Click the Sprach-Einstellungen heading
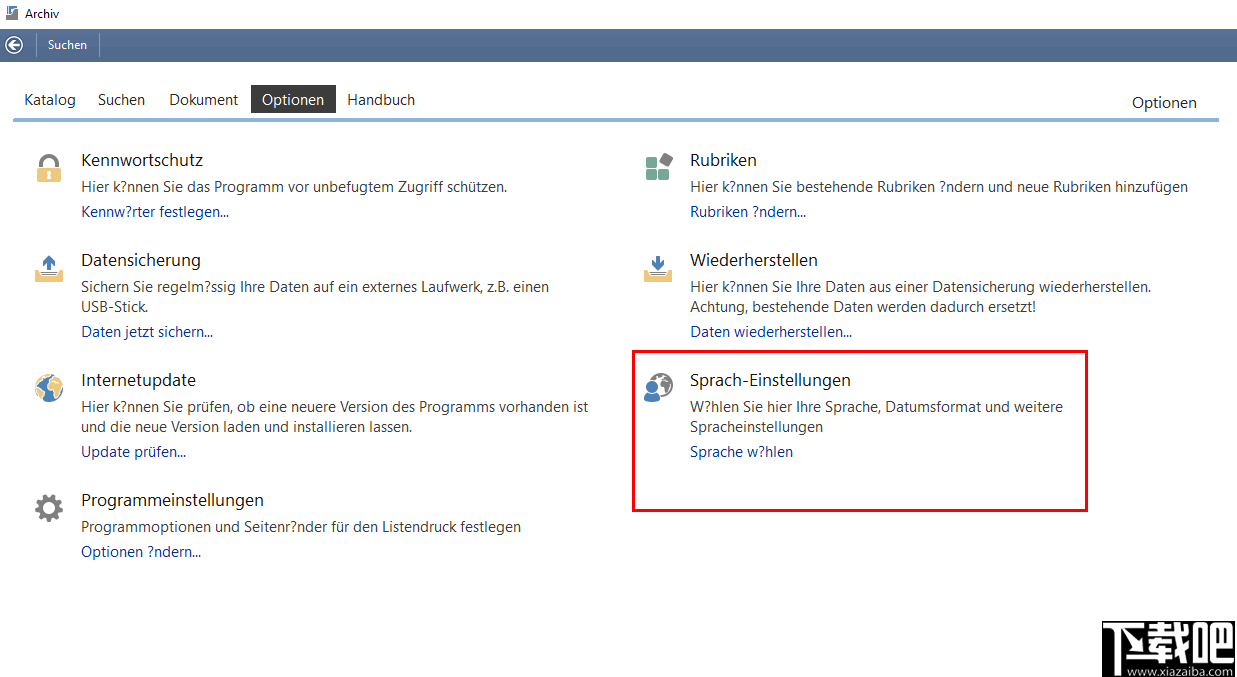The image size is (1237, 677). [x=770, y=380]
